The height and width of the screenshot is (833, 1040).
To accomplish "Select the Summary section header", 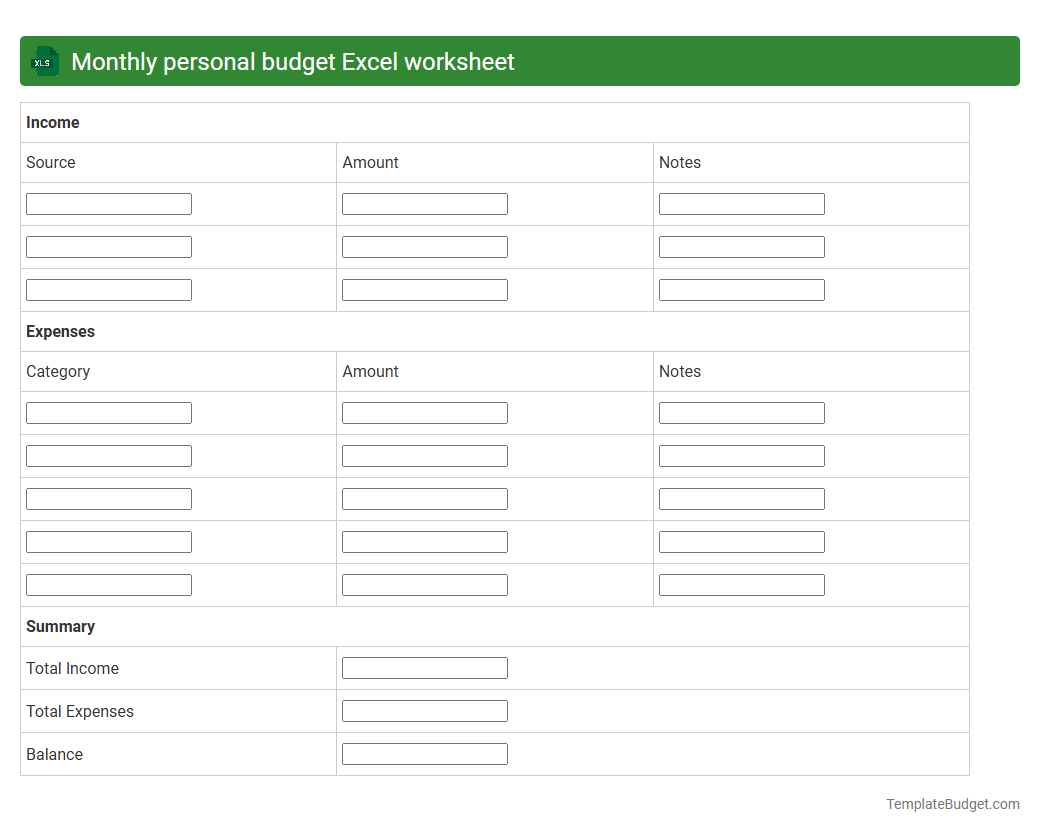I will [x=60, y=626].
